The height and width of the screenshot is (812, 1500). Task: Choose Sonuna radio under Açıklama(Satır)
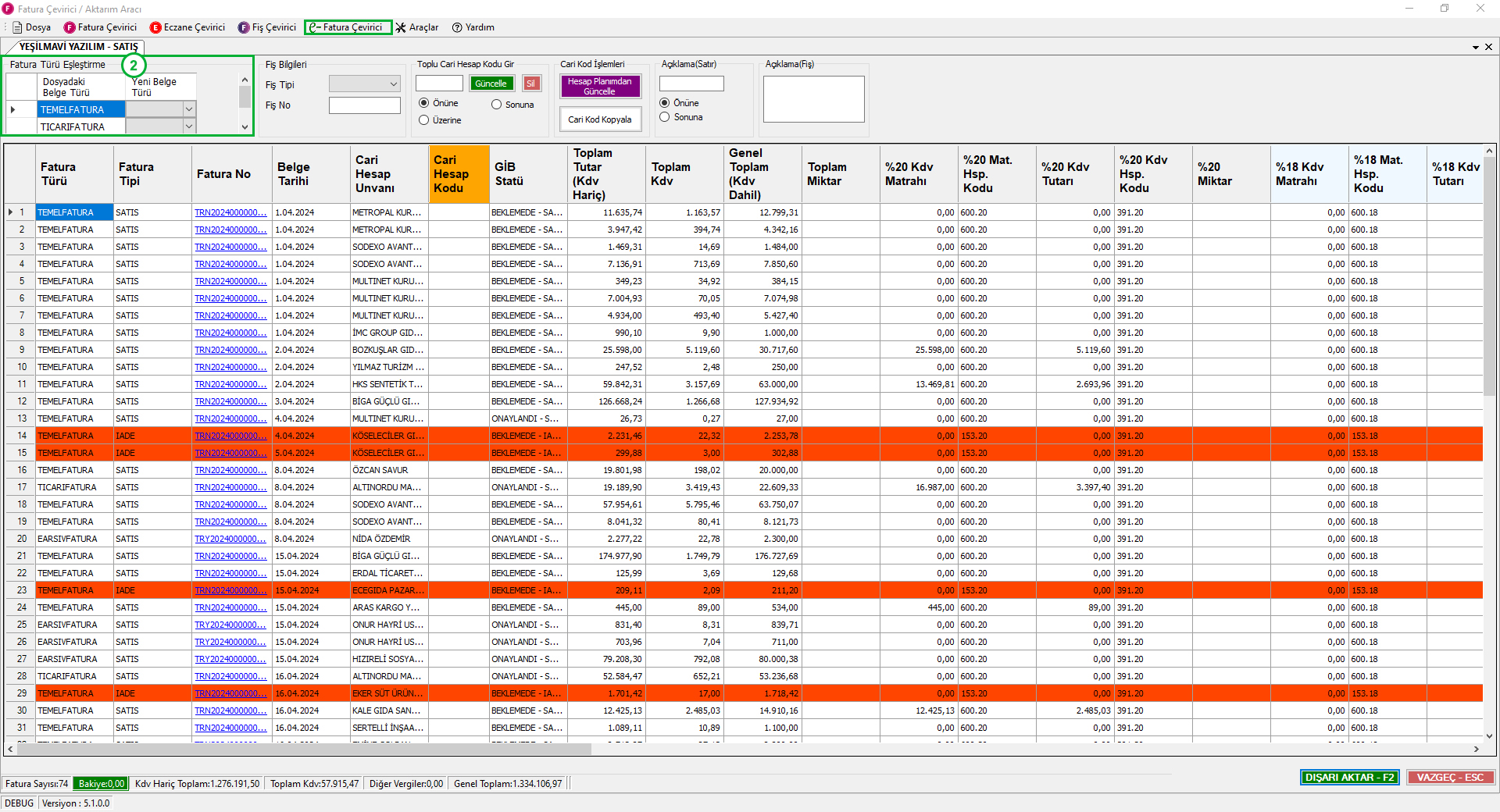665,117
